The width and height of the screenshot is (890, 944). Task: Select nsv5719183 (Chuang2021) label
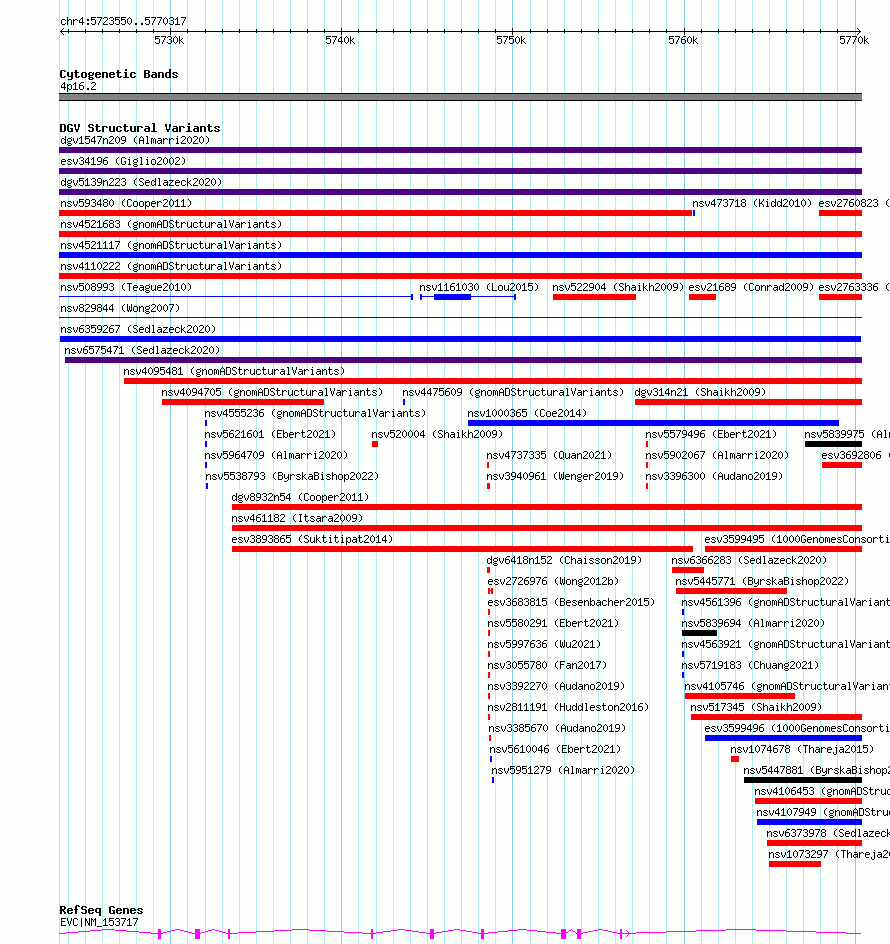(x=750, y=666)
